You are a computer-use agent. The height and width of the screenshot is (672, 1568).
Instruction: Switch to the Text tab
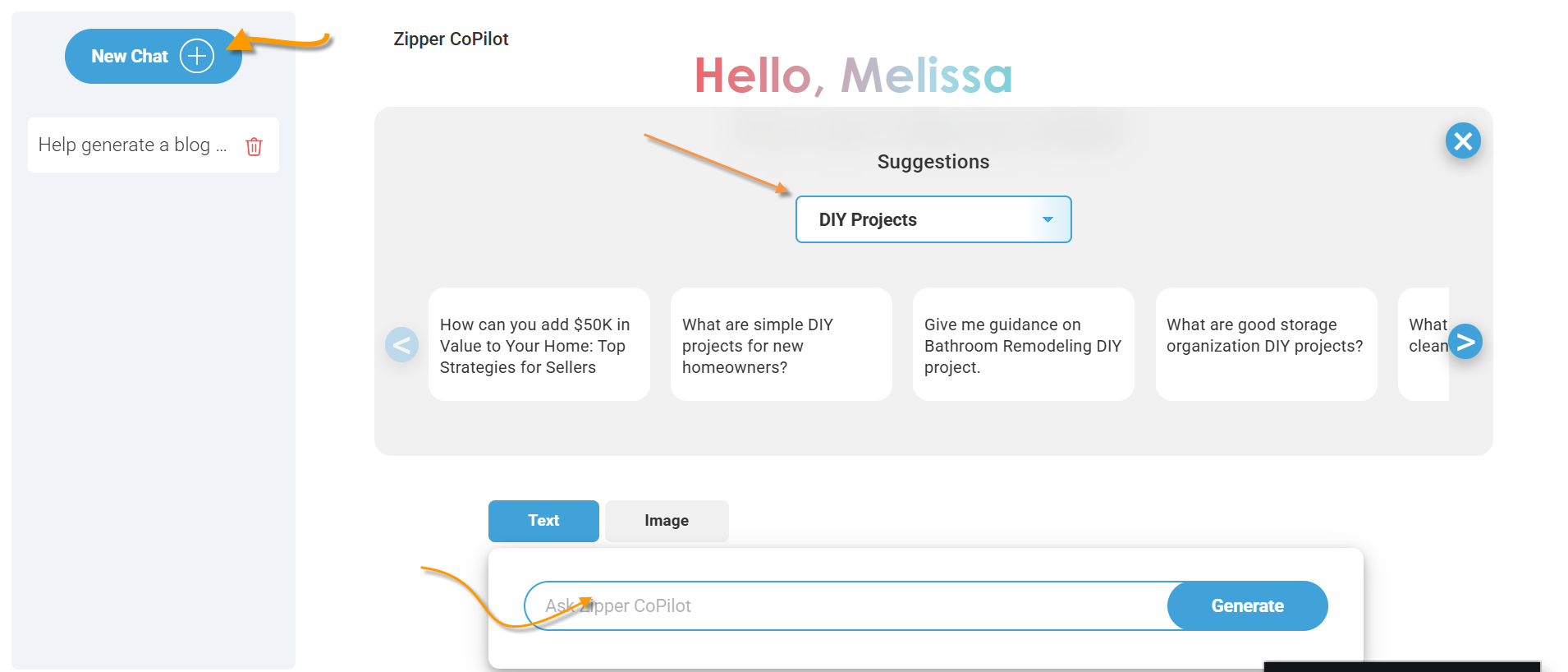[x=543, y=521]
